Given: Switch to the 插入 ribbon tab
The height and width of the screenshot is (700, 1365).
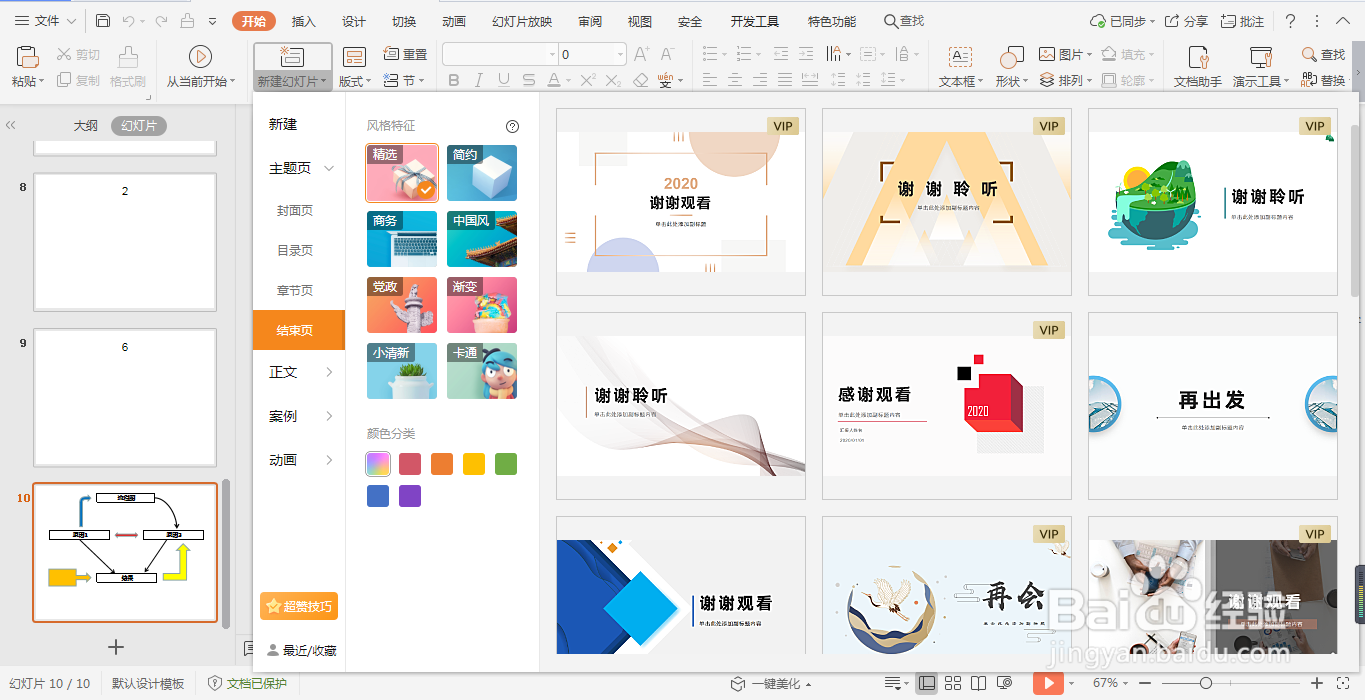Looking at the screenshot, I should point(302,20).
